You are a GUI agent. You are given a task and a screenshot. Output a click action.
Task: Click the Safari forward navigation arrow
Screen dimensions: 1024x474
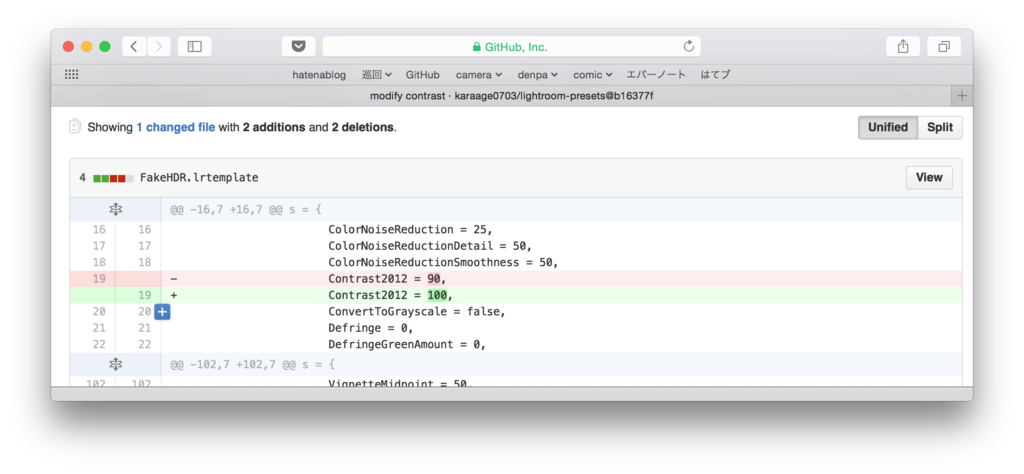(x=159, y=46)
